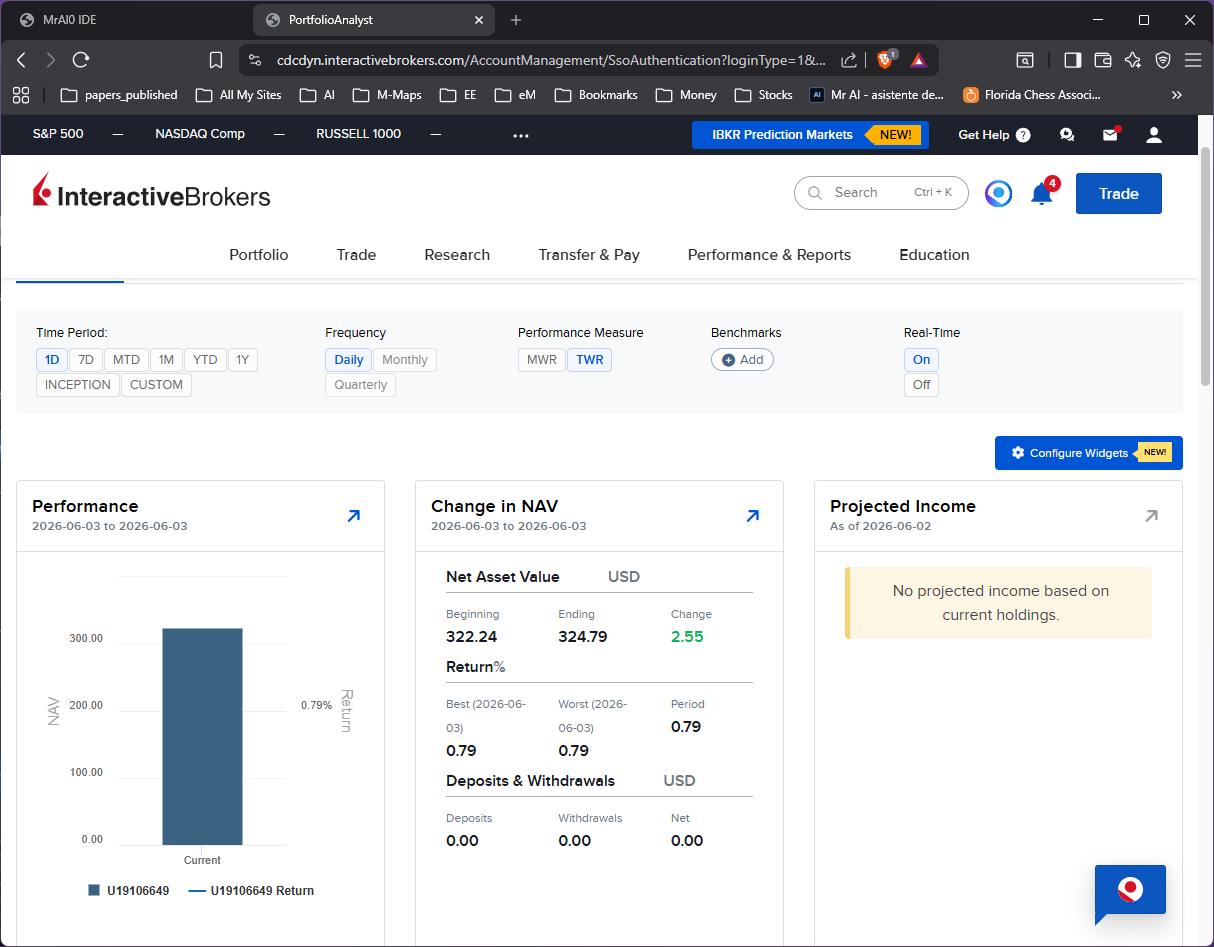Viewport: 1214px width, 947px height.
Task: Toggle U19106649 Return legend item
Action: tap(251, 891)
